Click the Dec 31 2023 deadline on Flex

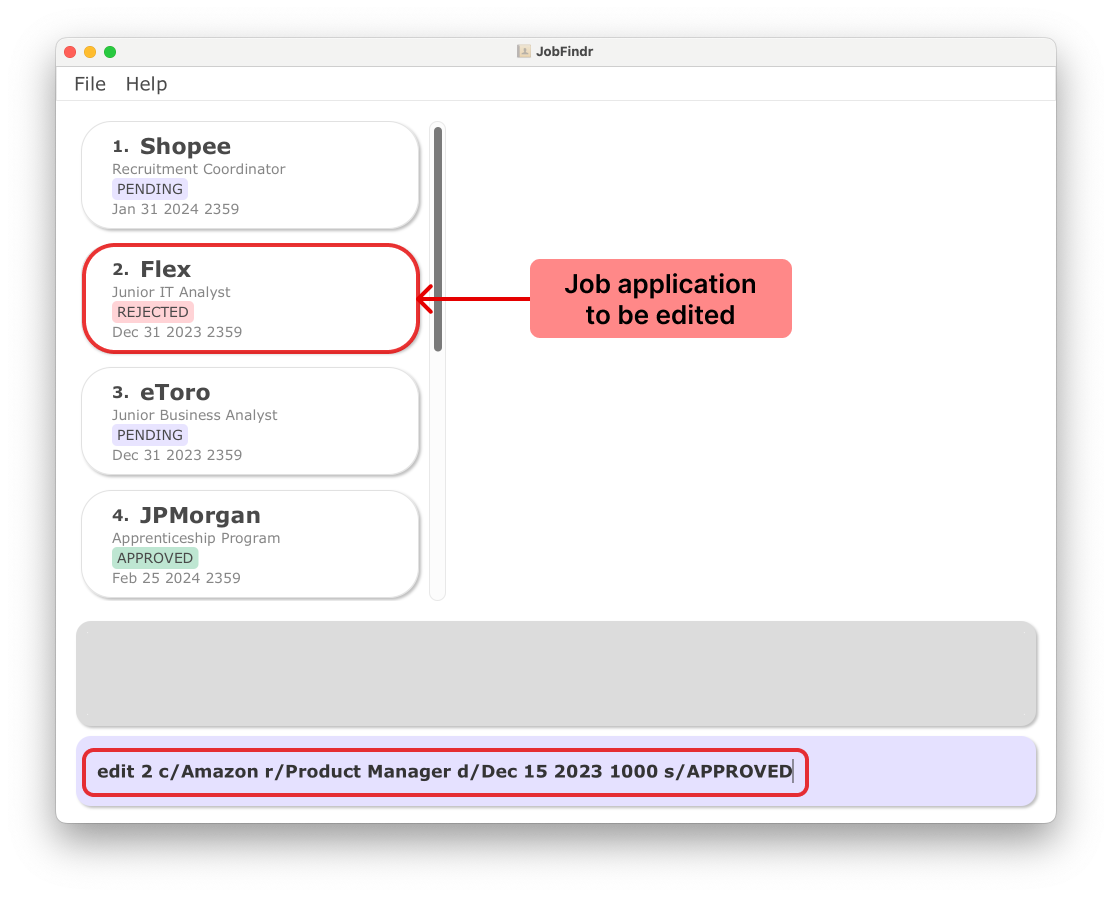pos(177,332)
